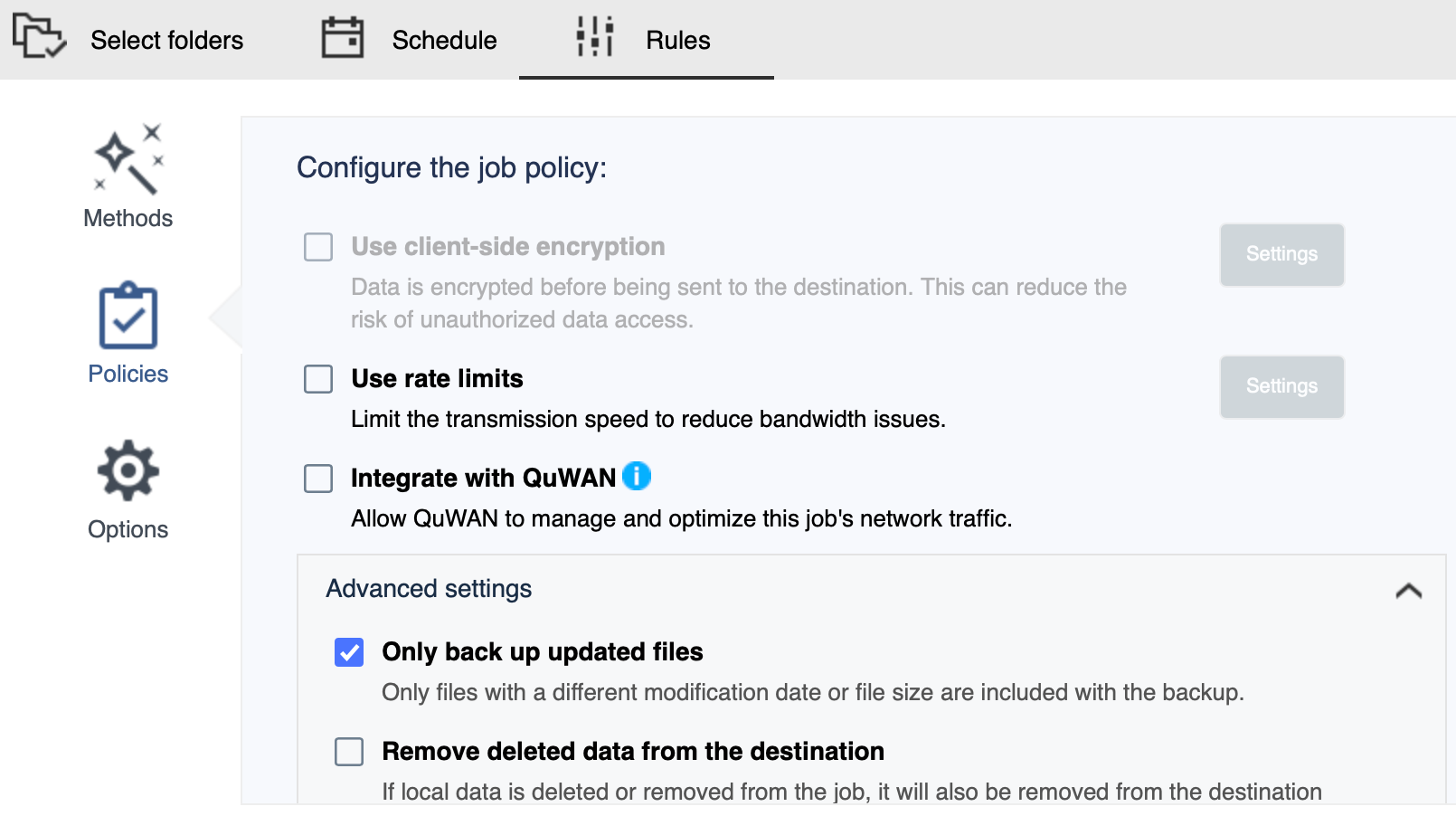The width and height of the screenshot is (1456, 816).
Task: Open the Methods magic wand icon
Action: coord(128,159)
